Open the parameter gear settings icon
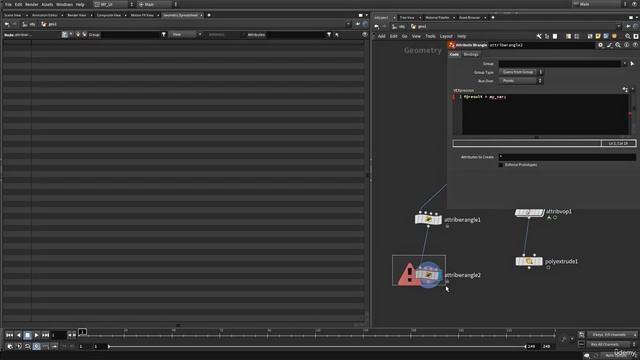The image size is (640, 360). click(600, 45)
